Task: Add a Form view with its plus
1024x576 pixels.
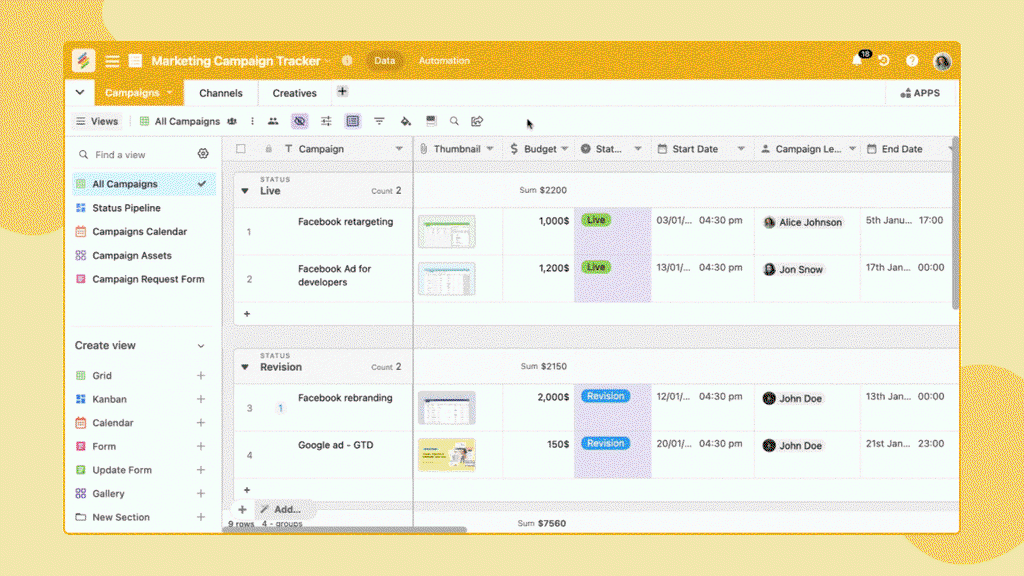Action: point(200,446)
